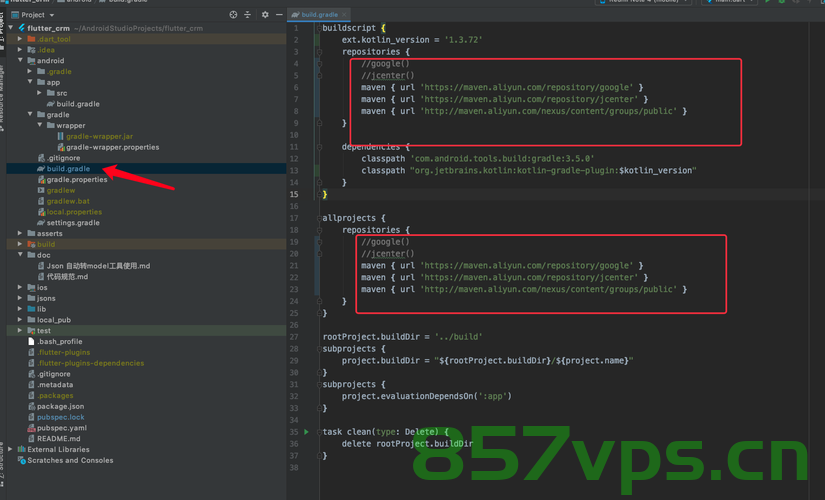Expand the .gradle folder under android
Screen dimensions: 825x500
click(29, 71)
